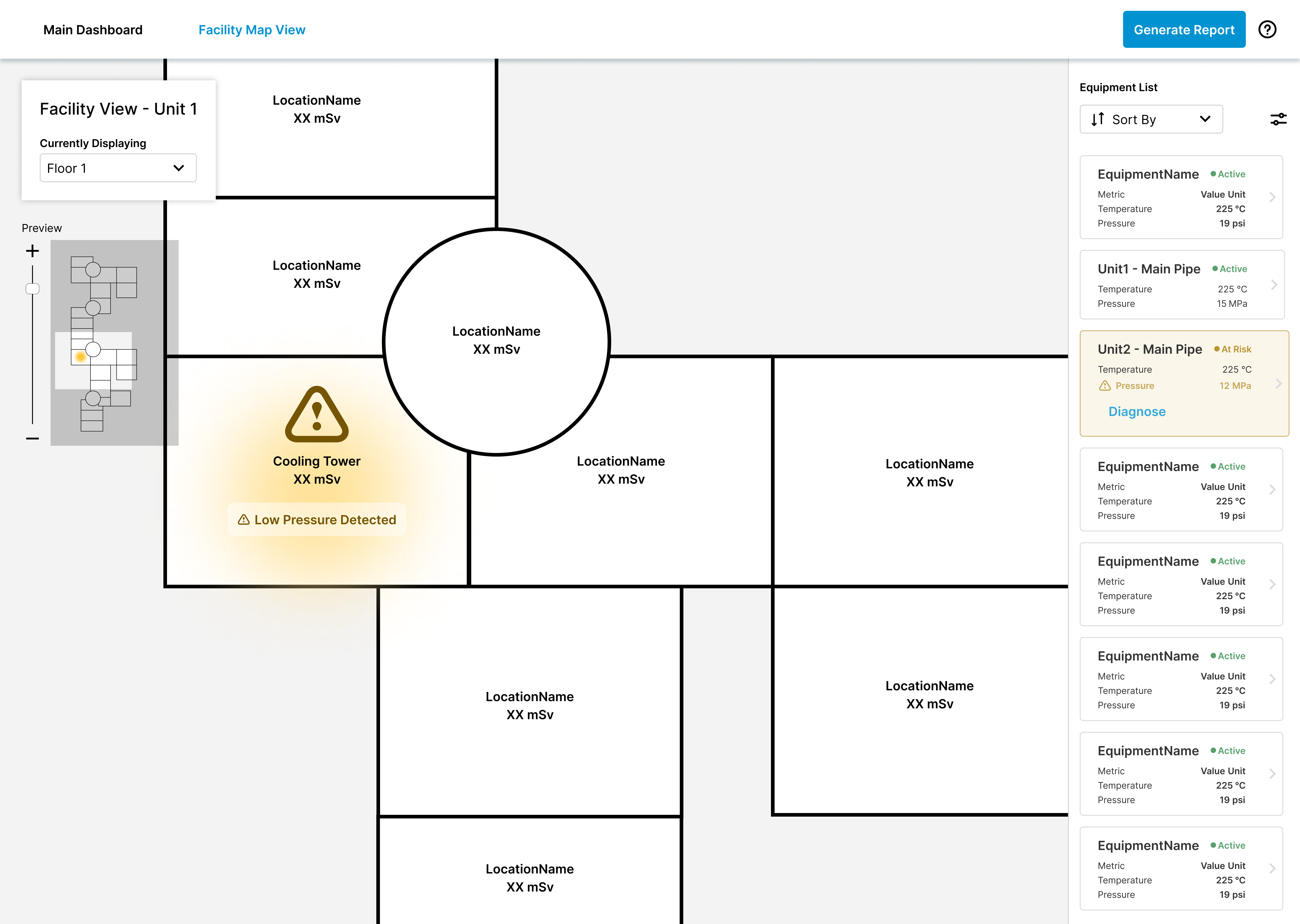This screenshot has height=924, width=1300.
Task: Click the warning icon beside Pressure on Unit2
Action: (x=1105, y=386)
